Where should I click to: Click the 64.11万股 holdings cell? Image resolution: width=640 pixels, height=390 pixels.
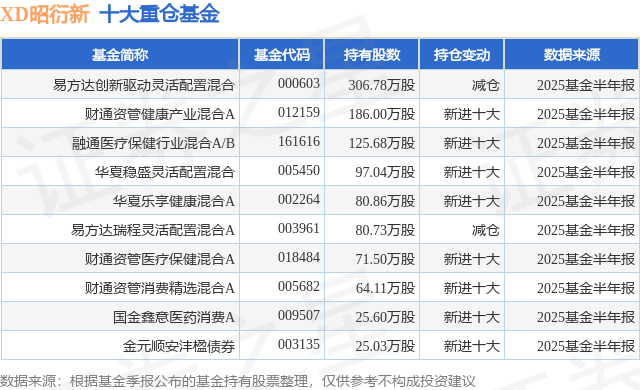coord(385,288)
